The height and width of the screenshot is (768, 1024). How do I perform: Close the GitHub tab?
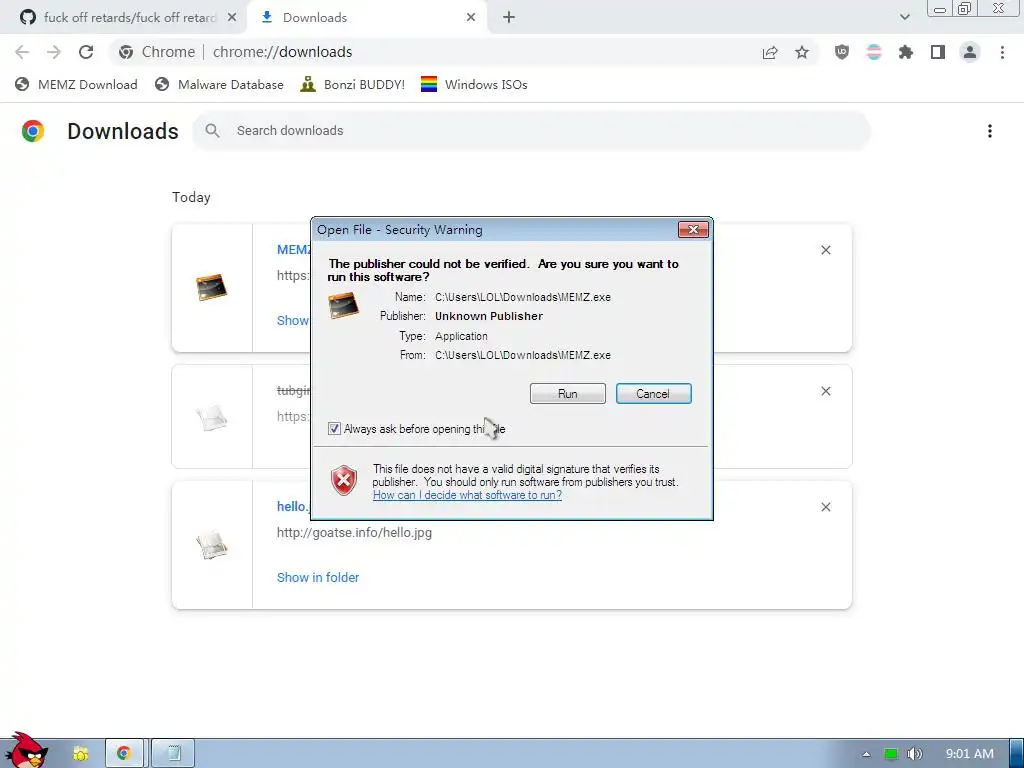(x=232, y=18)
